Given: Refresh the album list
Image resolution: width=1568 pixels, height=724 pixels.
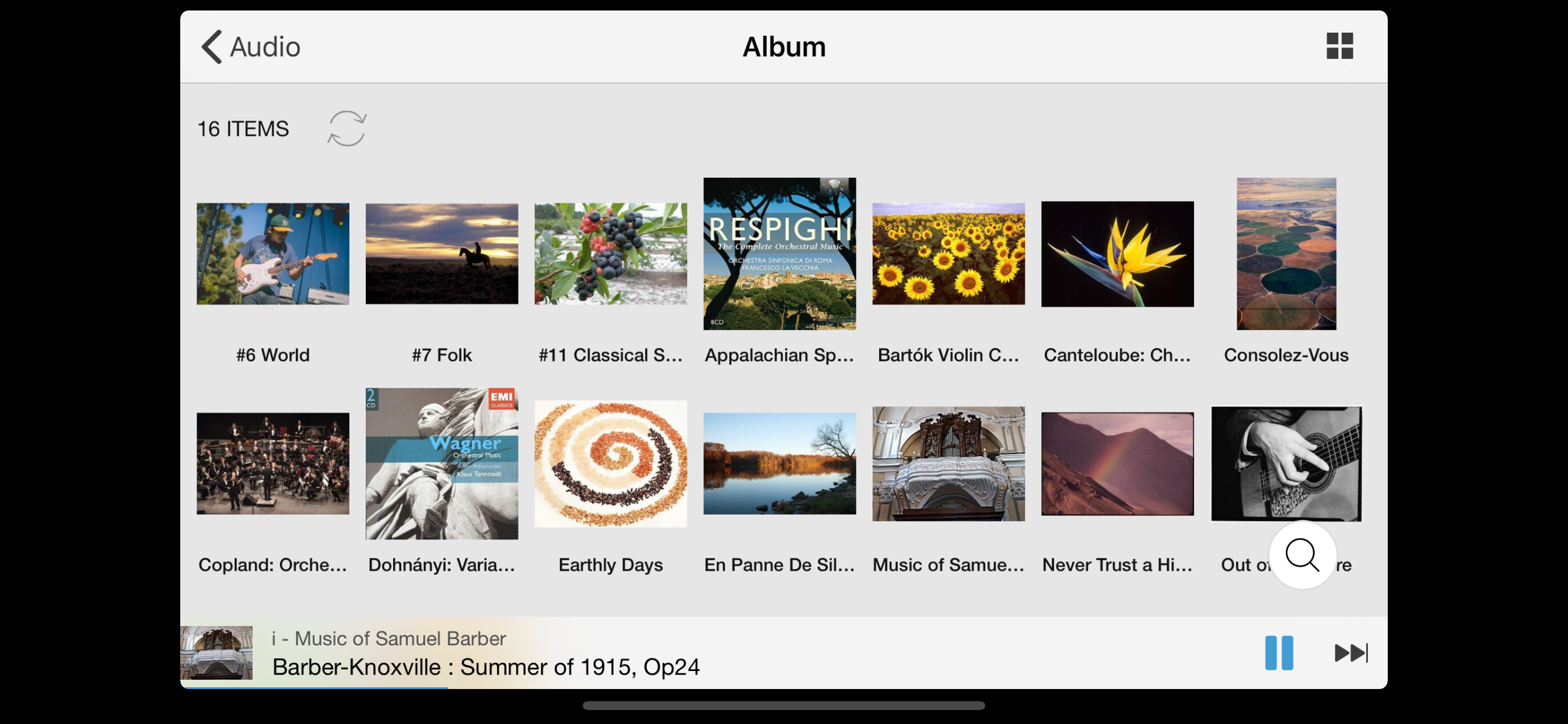Looking at the screenshot, I should point(347,128).
